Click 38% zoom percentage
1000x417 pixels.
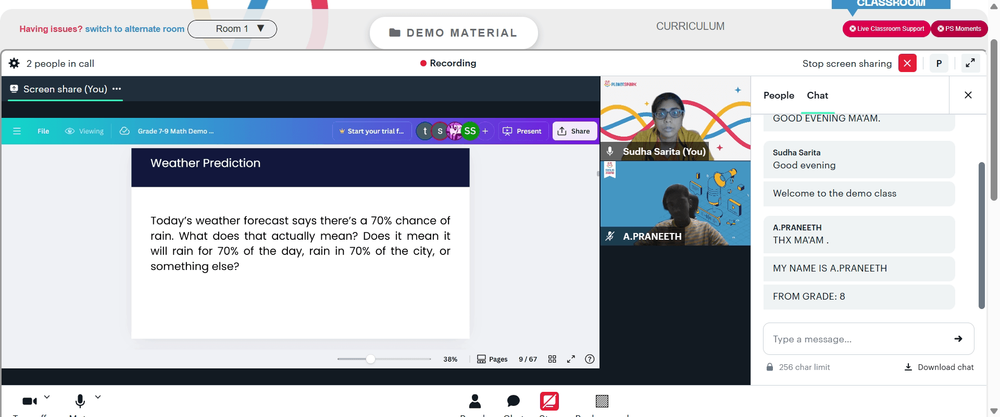450,359
